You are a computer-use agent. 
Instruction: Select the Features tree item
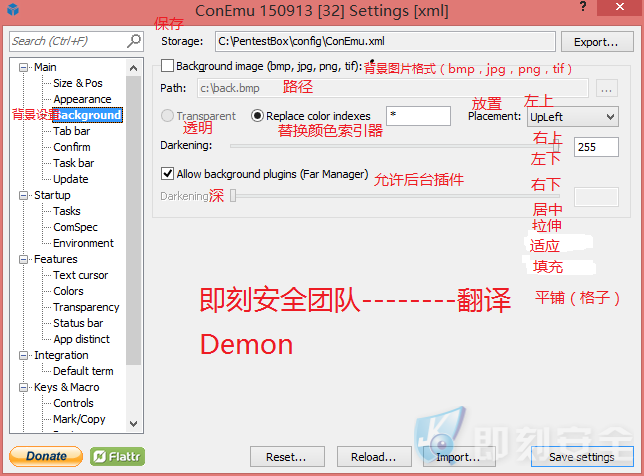pyautogui.click(x=55, y=259)
